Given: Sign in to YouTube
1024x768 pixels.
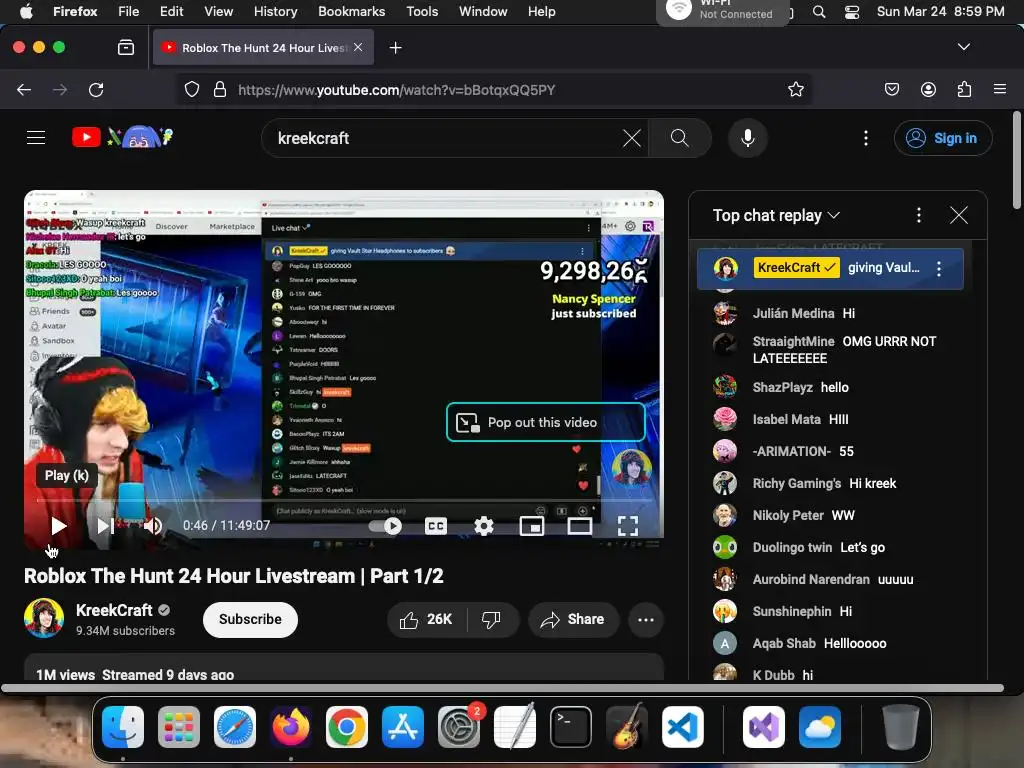Looking at the screenshot, I should click(943, 138).
